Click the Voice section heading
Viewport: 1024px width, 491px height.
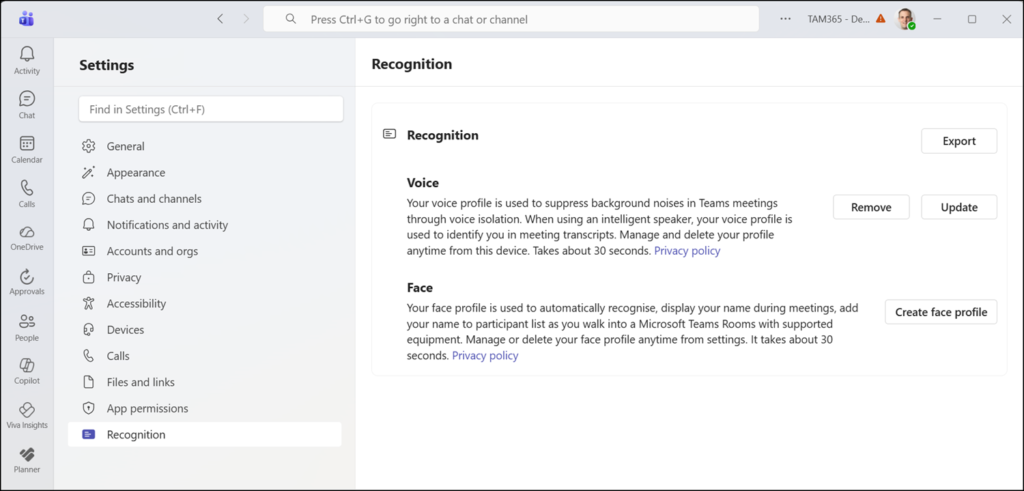[x=423, y=183]
